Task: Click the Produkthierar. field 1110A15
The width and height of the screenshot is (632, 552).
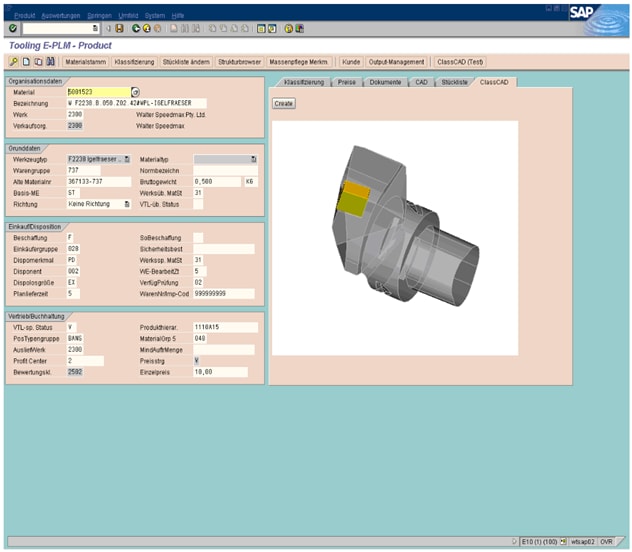Action: click(225, 327)
